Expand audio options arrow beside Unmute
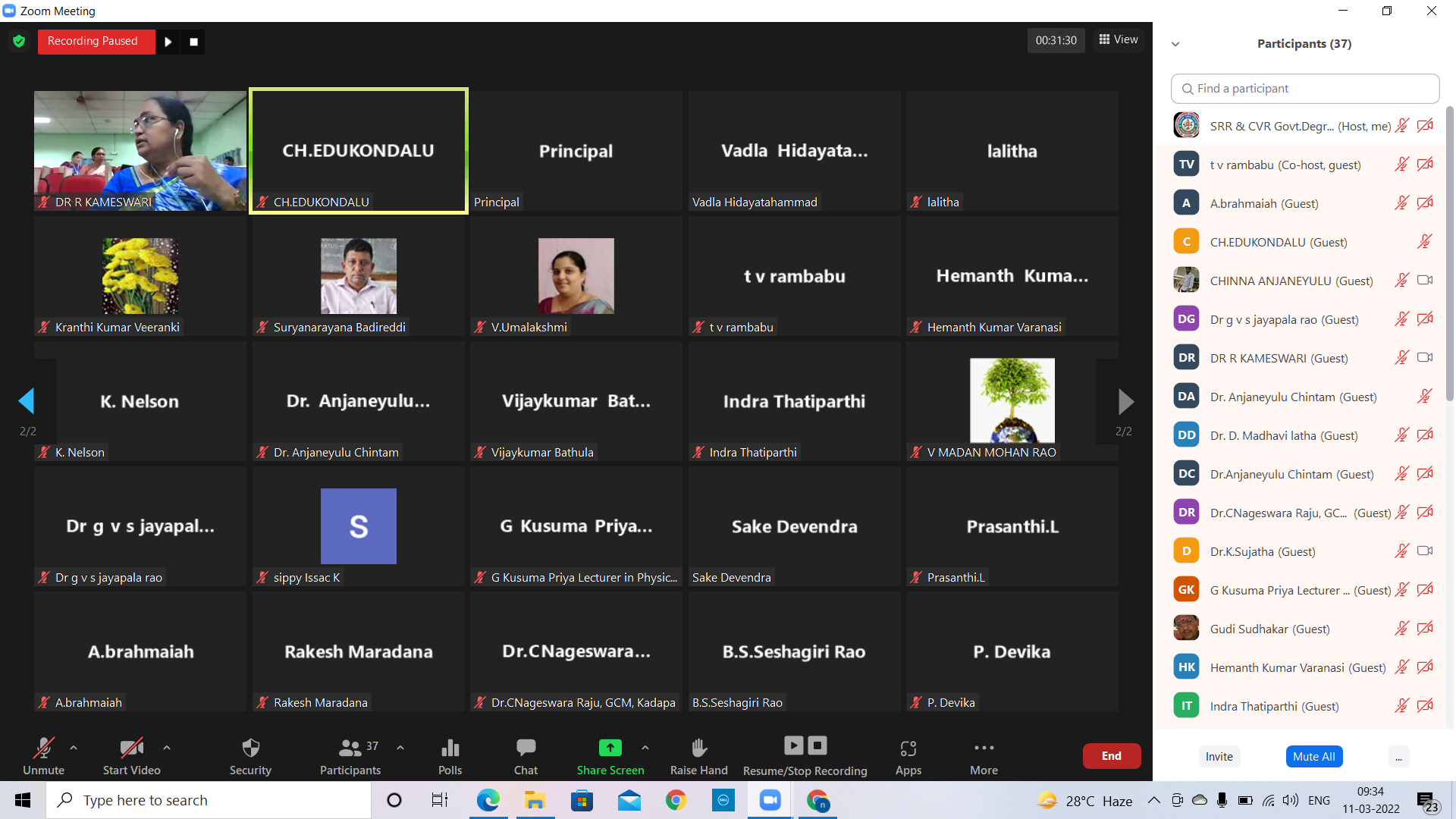1456x819 pixels. [74, 748]
